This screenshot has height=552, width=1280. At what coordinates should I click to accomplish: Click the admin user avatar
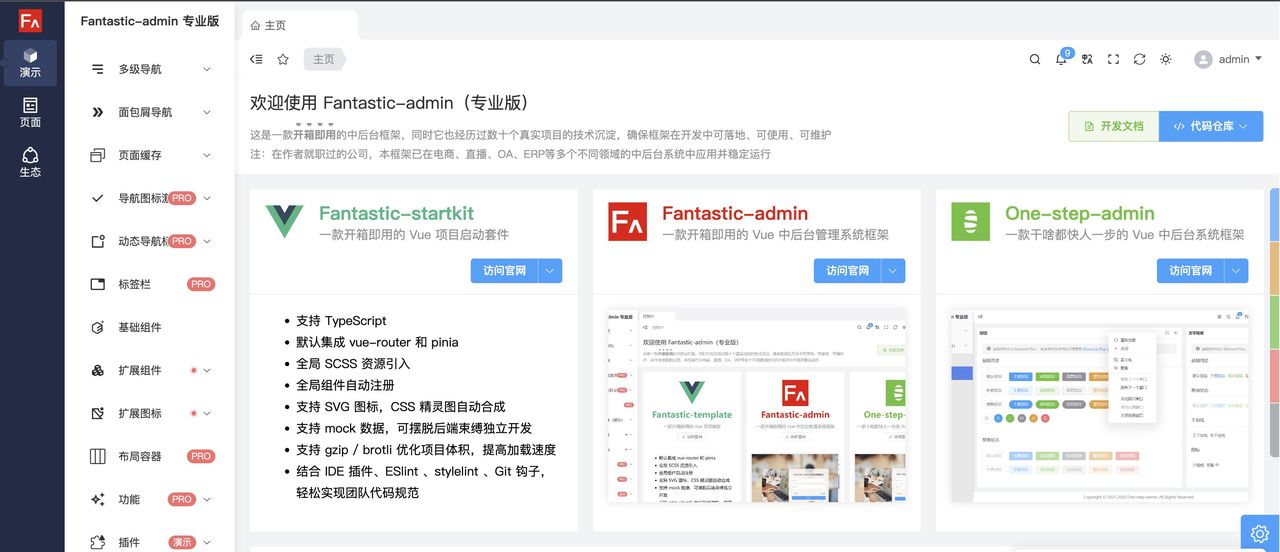click(1203, 60)
